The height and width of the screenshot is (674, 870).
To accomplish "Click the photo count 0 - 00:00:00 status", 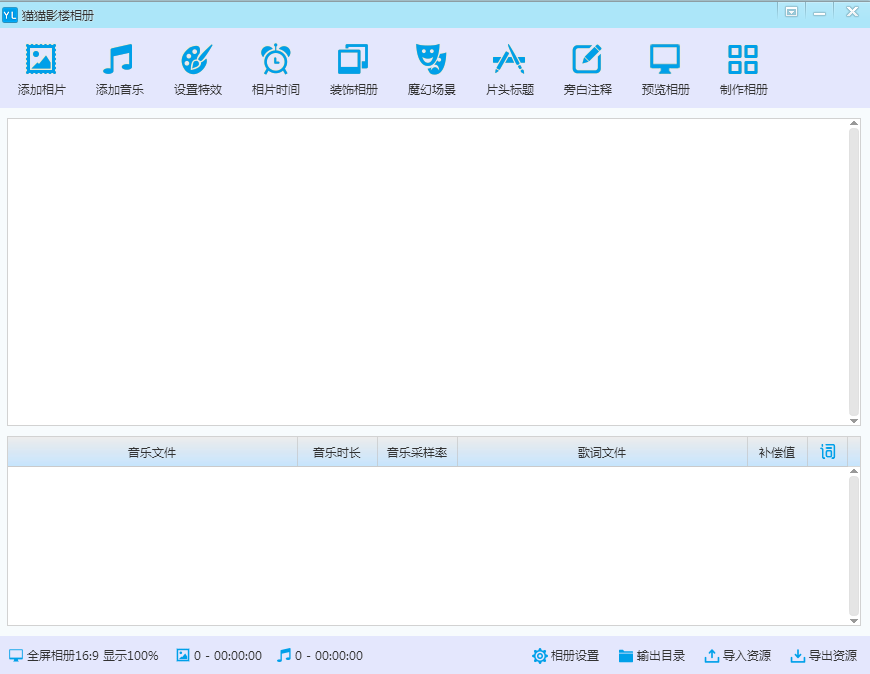I will pyautogui.click(x=219, y=656).
